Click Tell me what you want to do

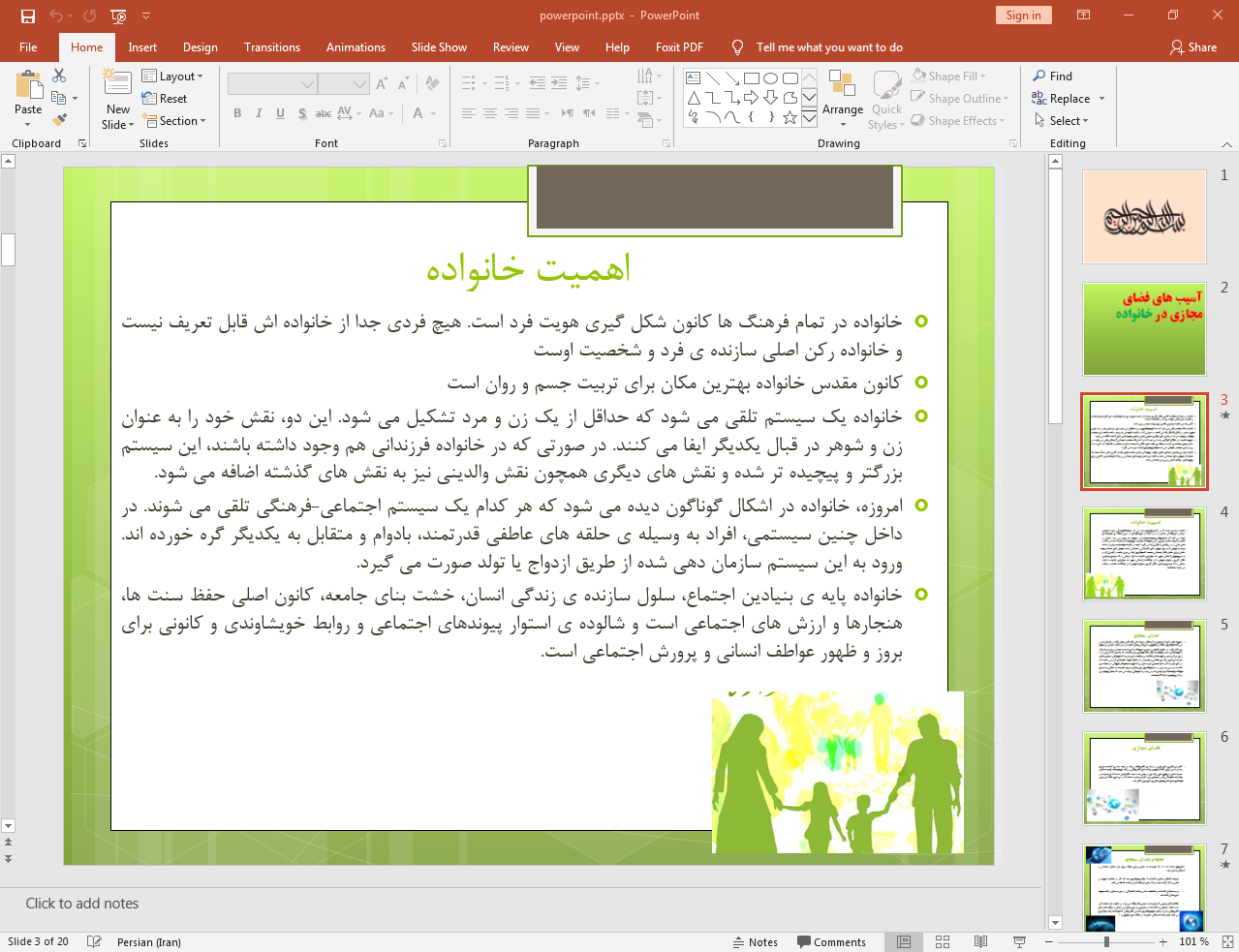pyautogui.click(x=829, y=47)
